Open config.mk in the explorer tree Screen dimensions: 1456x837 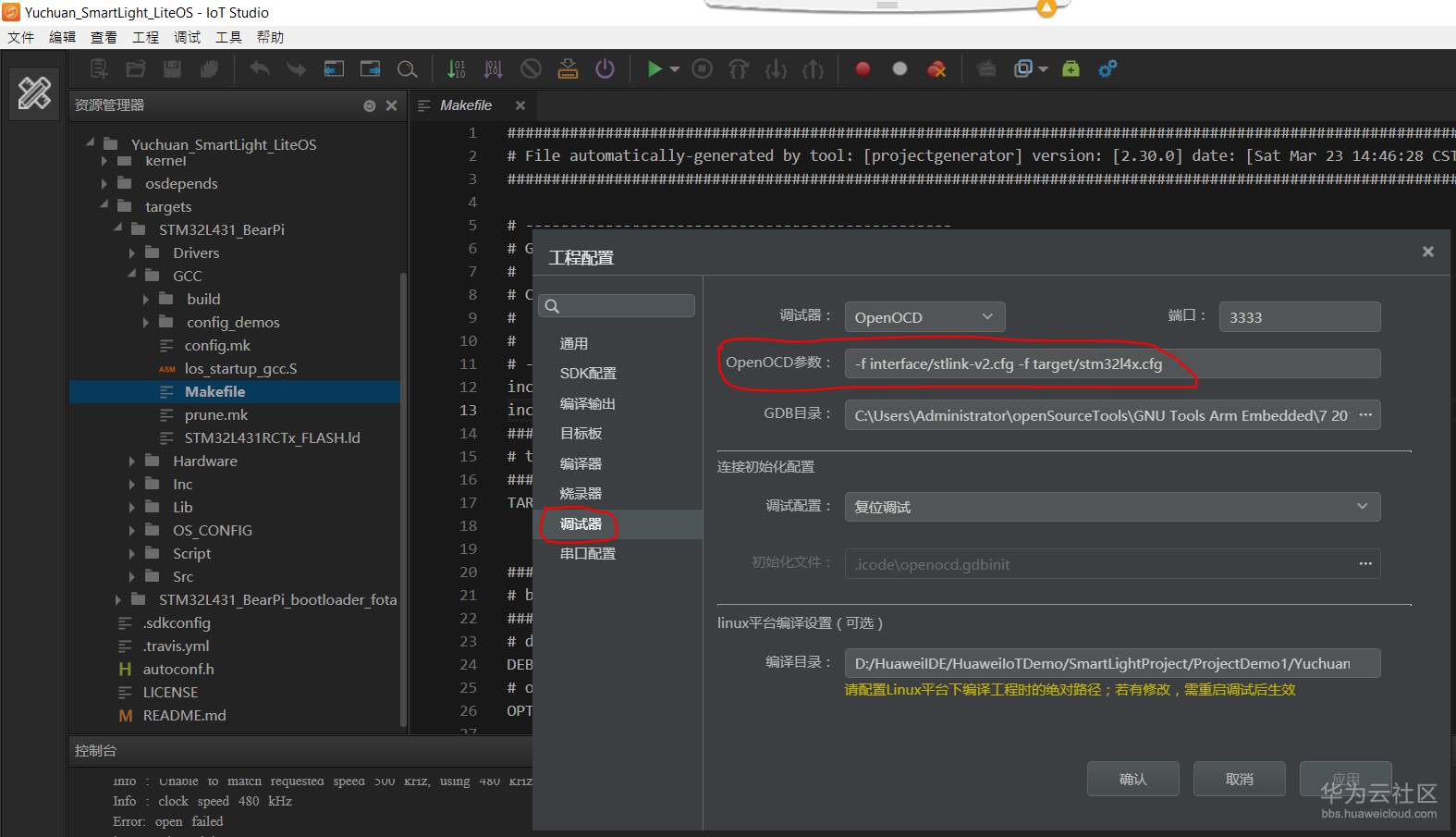tap(217, 346)
